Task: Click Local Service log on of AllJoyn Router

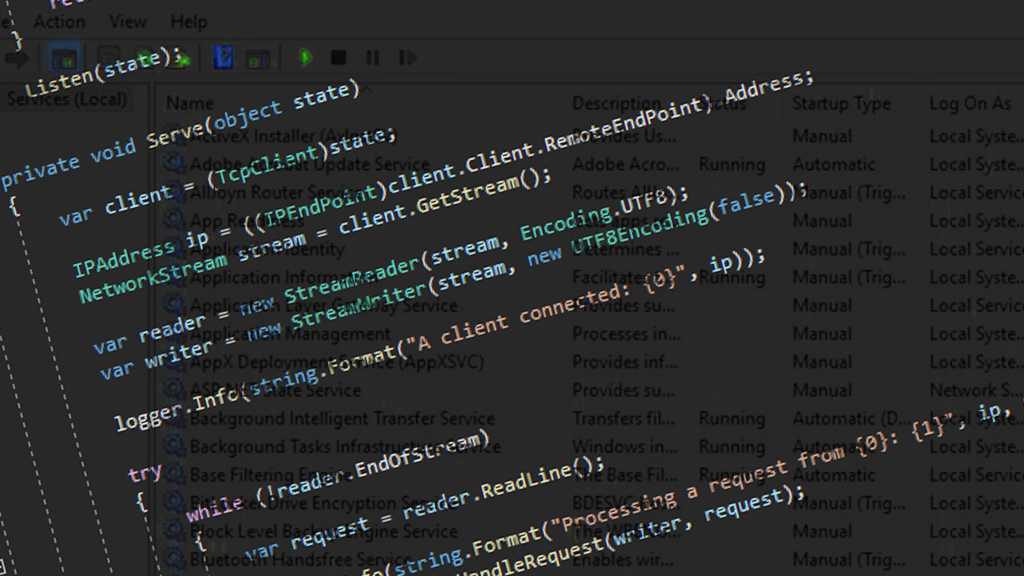Action: point(976,193)
